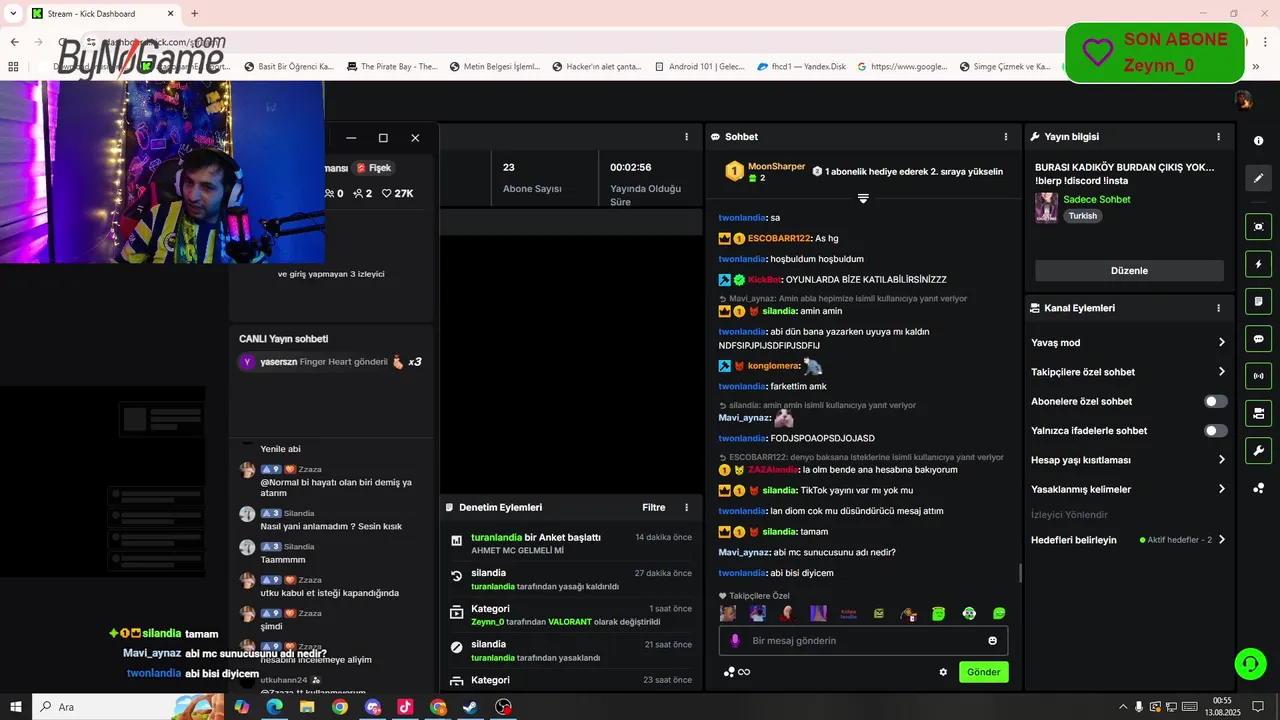Click the 00:02:56 stream uptime value
This screenshot has height=720, width=1280.
pos(630,167)
